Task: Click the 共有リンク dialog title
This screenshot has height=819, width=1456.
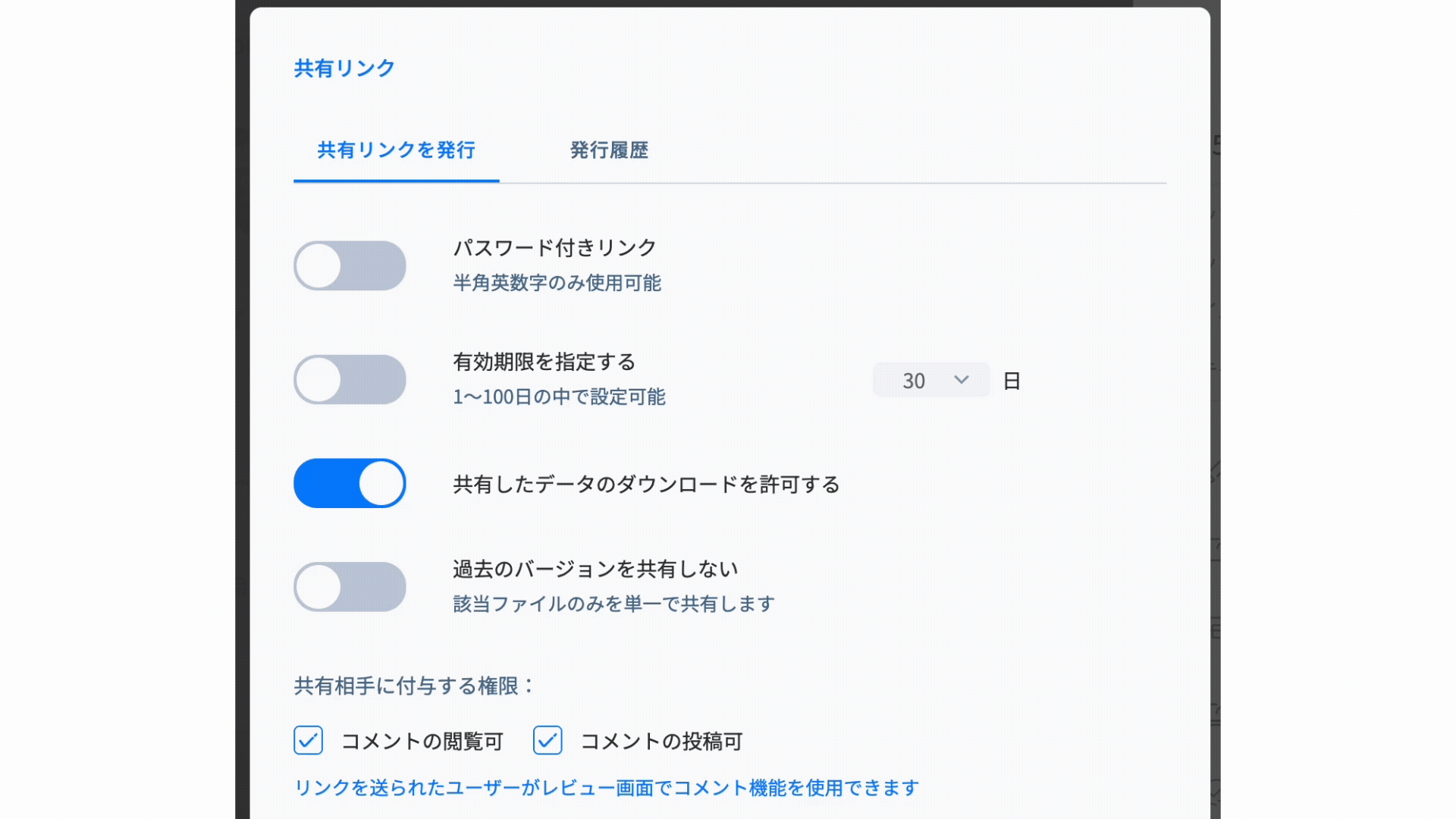Action: 344,68
